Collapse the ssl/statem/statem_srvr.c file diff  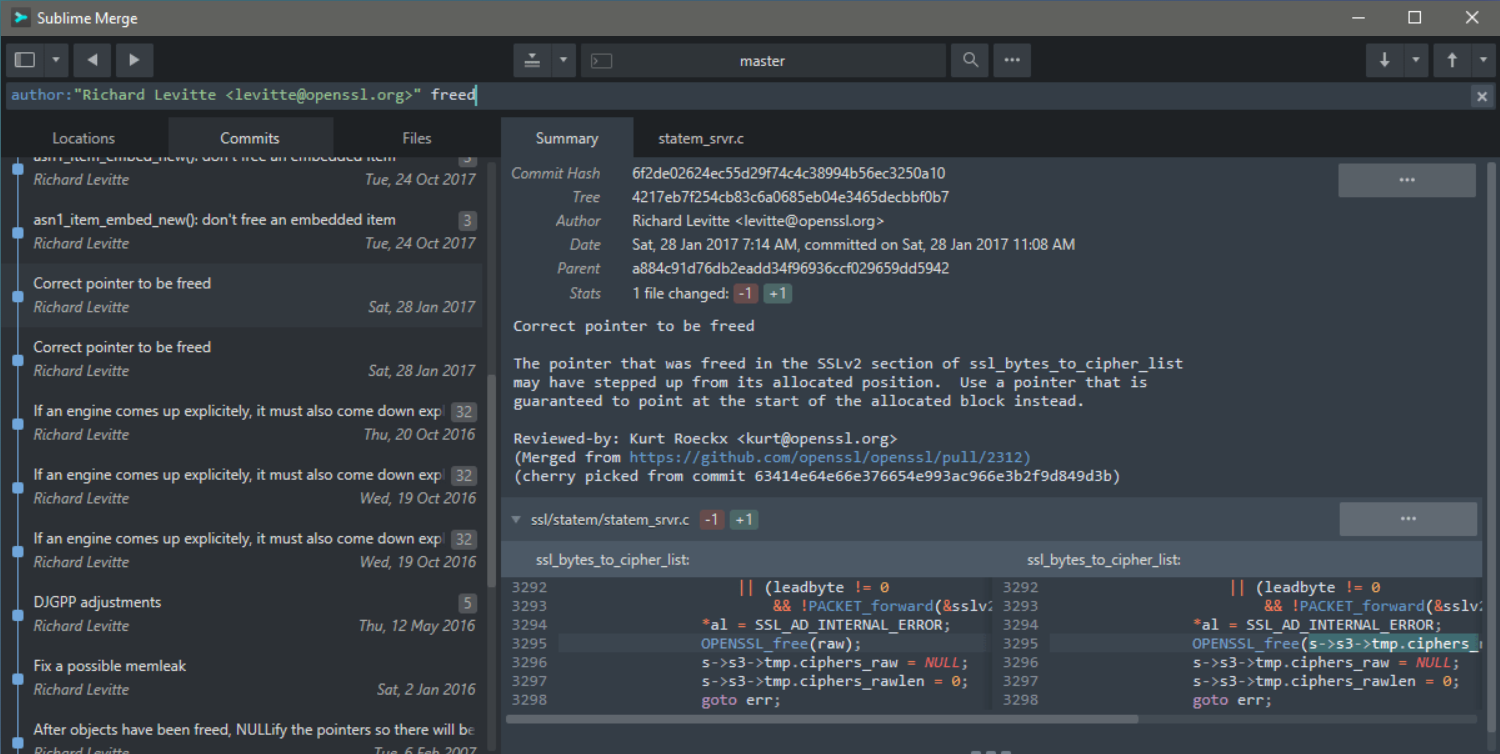click(x=516, y=520)
